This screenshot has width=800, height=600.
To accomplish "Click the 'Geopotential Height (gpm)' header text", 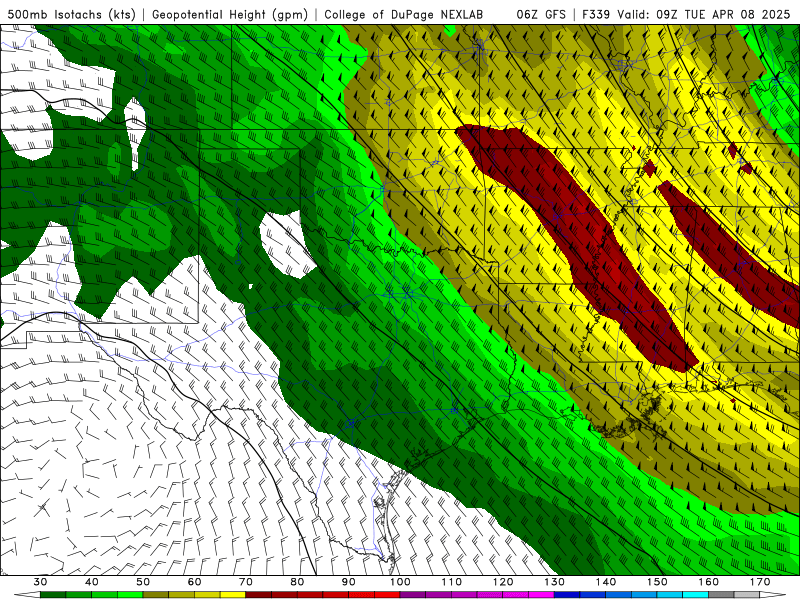I will tap(230, 14).
